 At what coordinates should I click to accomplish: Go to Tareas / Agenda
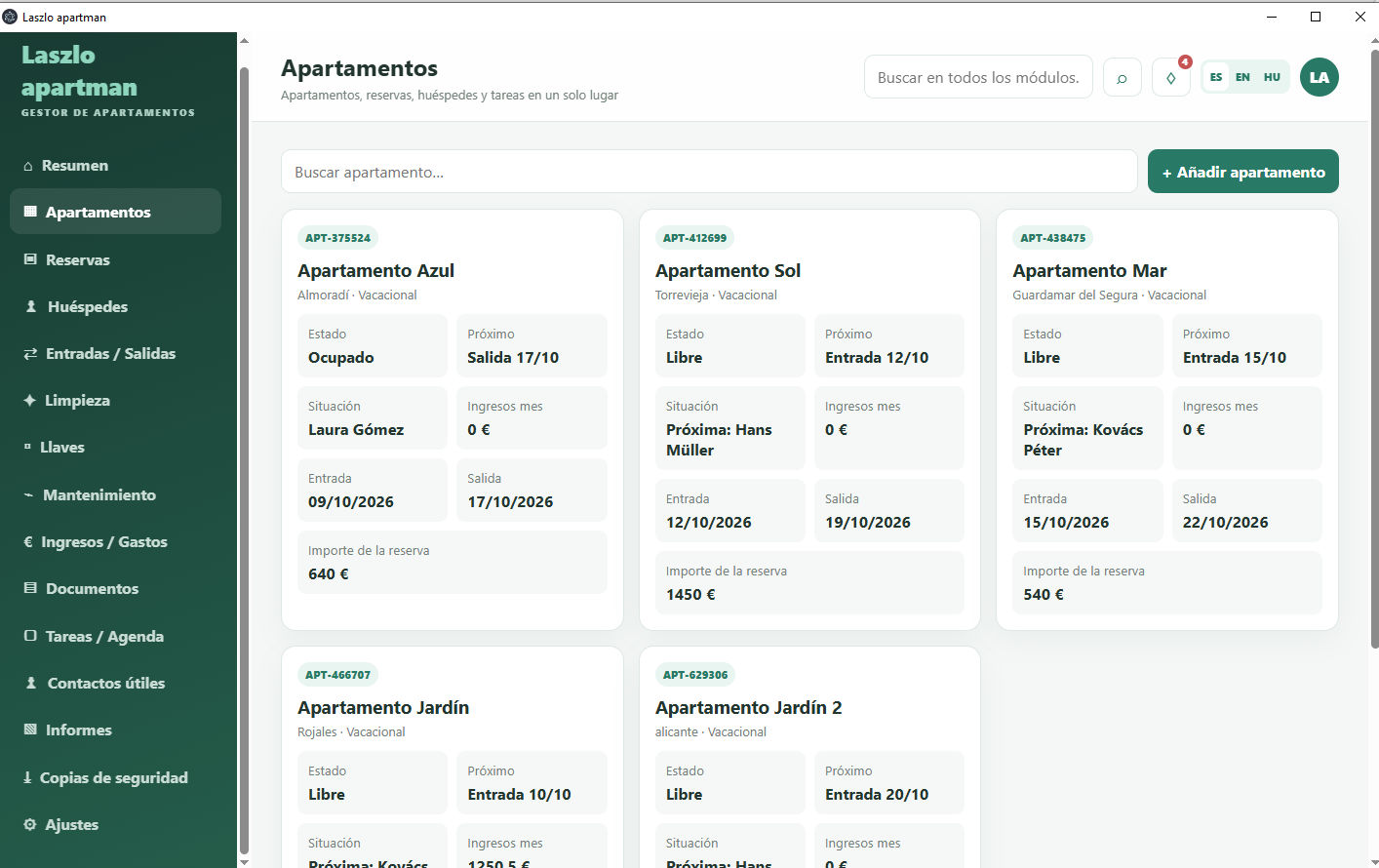[115, 636]
